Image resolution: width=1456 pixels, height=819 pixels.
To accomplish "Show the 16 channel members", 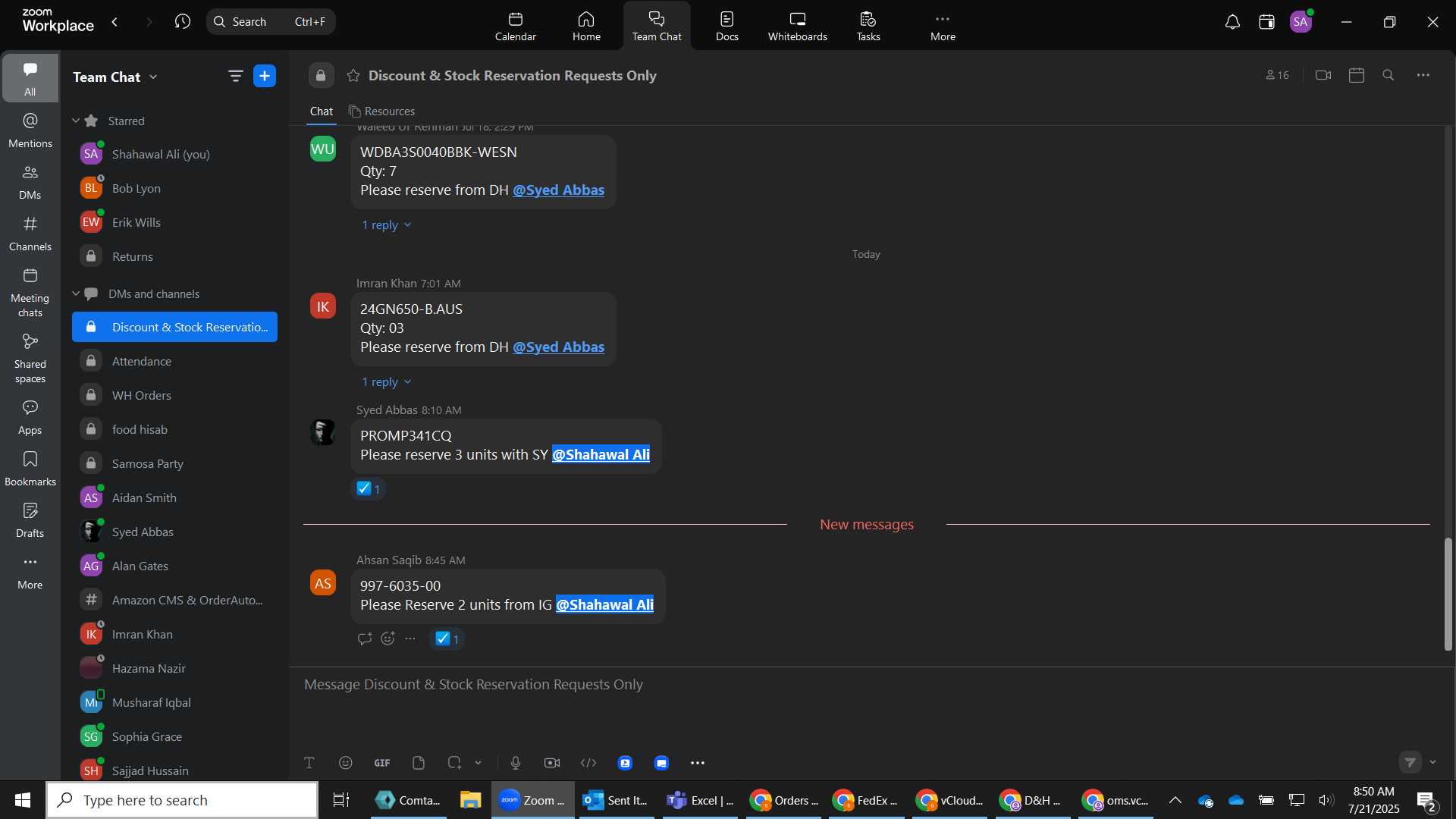I will tap(1277, 75).
